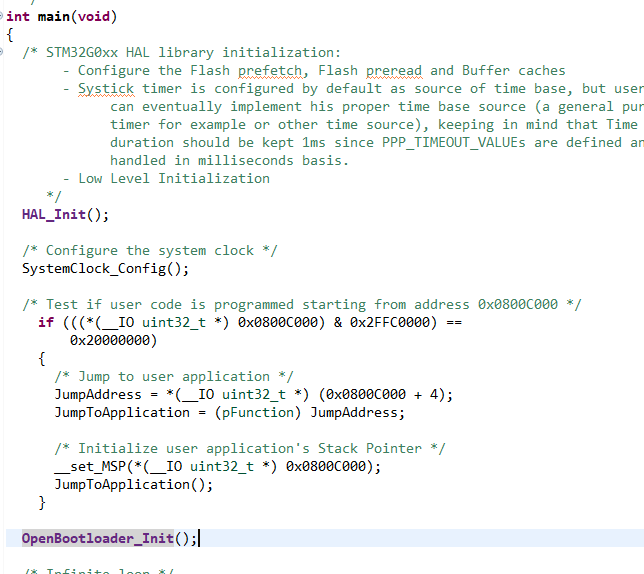Click PPP_TIMEOUT_VALUEs in the comment
Screen dimensions: 644x574
(454, 142)
